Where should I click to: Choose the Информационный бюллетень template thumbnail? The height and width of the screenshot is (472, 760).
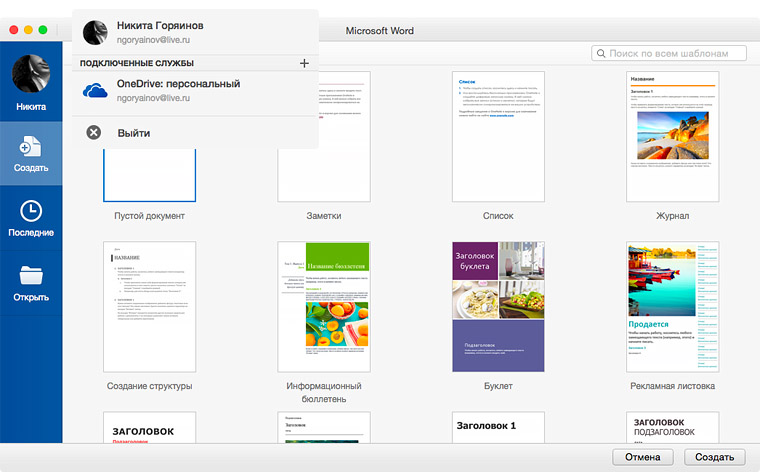pos(324,307)
